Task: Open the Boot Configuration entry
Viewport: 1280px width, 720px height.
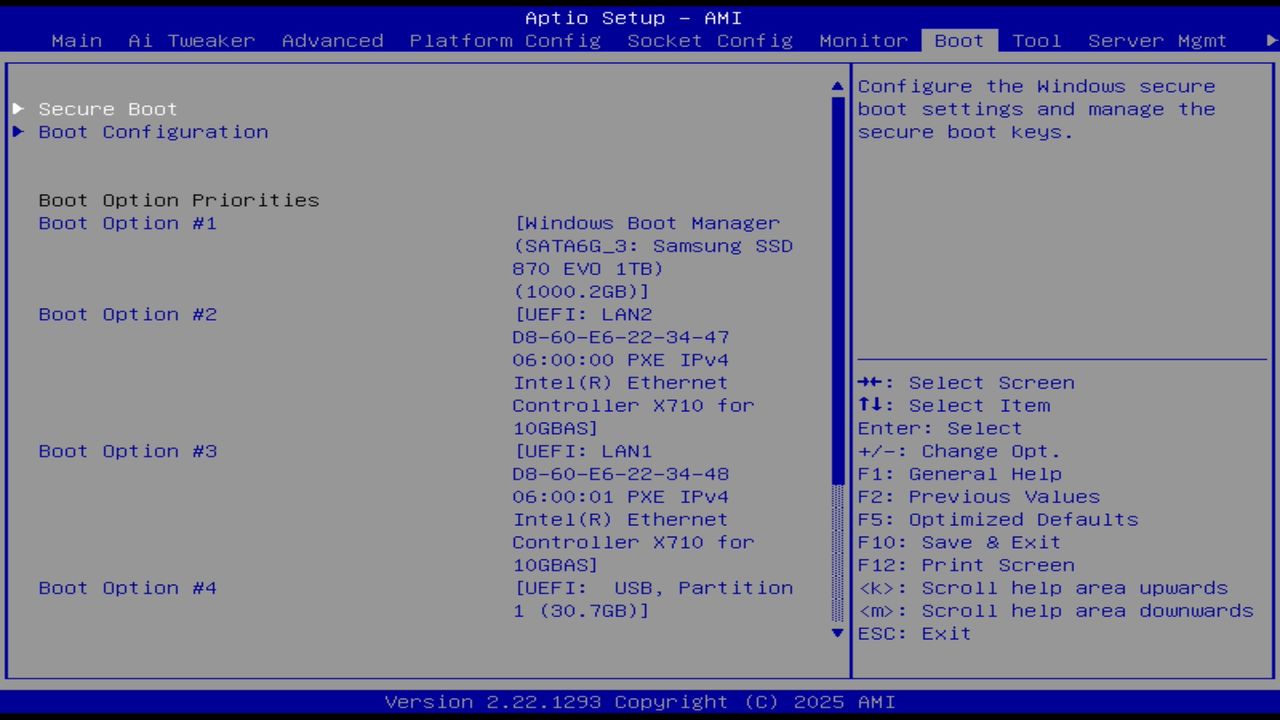Action: tap(152, 131)
